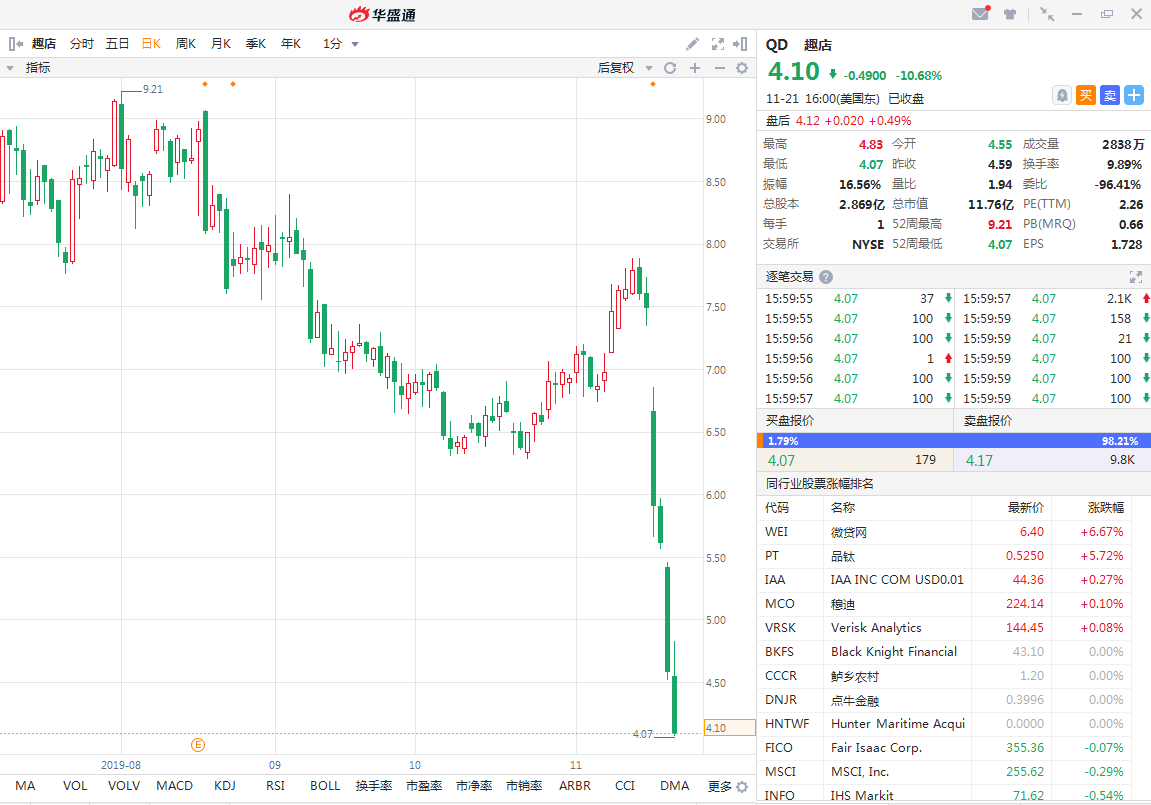Viewport: 1151px width, 805px height.
Task: Select the pencil drawing tool above the chart
Action: point(692,44)
